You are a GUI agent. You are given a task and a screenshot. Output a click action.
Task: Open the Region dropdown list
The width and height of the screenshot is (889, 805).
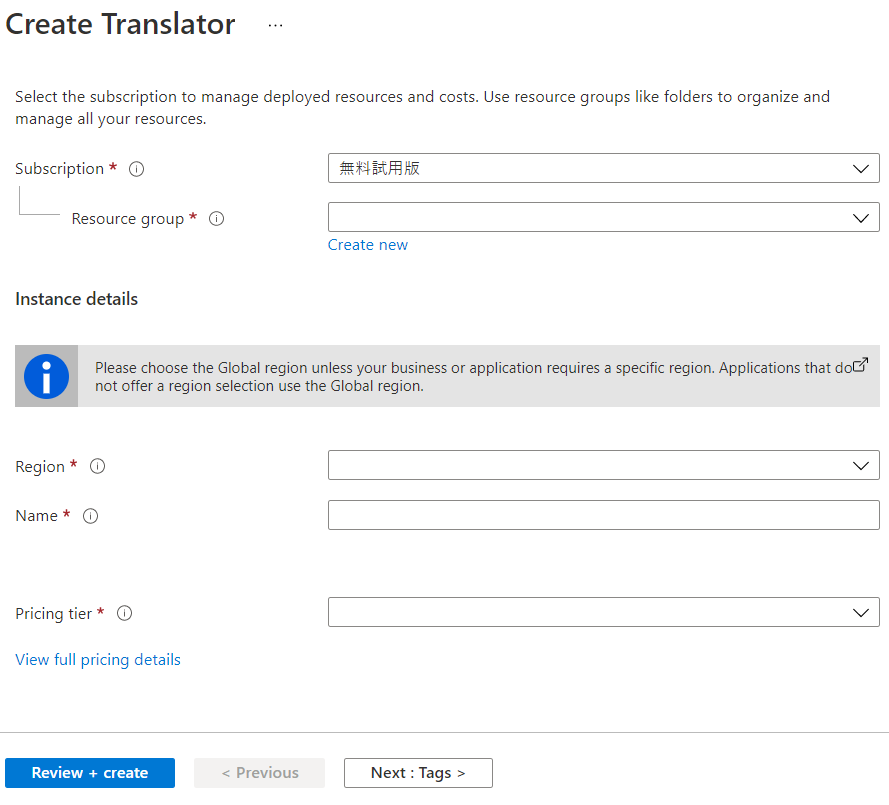(603, 465)
